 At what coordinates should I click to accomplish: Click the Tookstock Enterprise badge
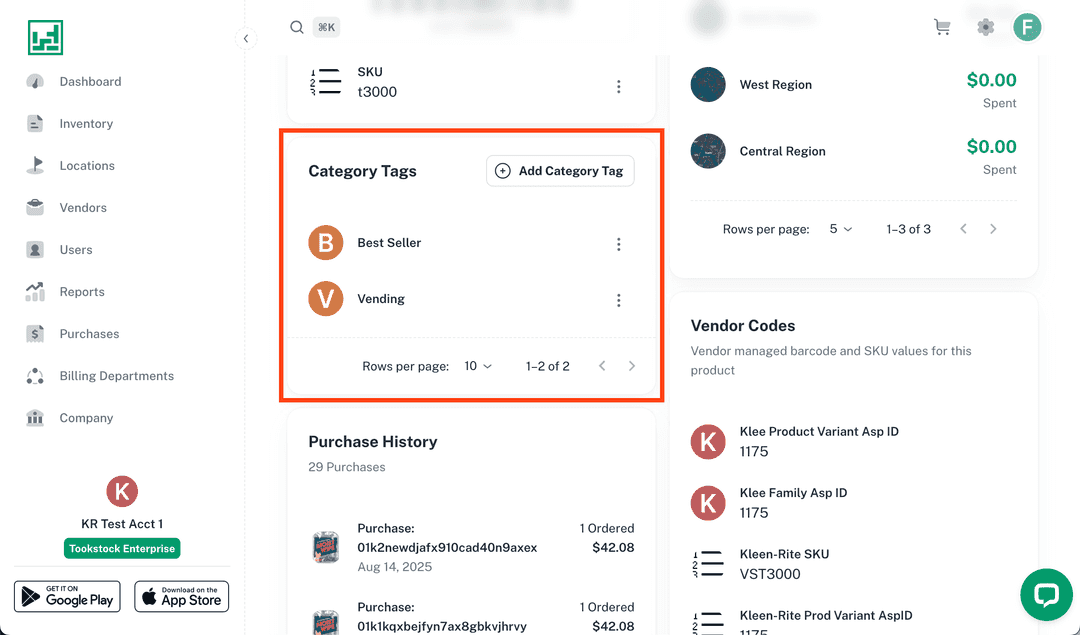[x=121, y=548]
